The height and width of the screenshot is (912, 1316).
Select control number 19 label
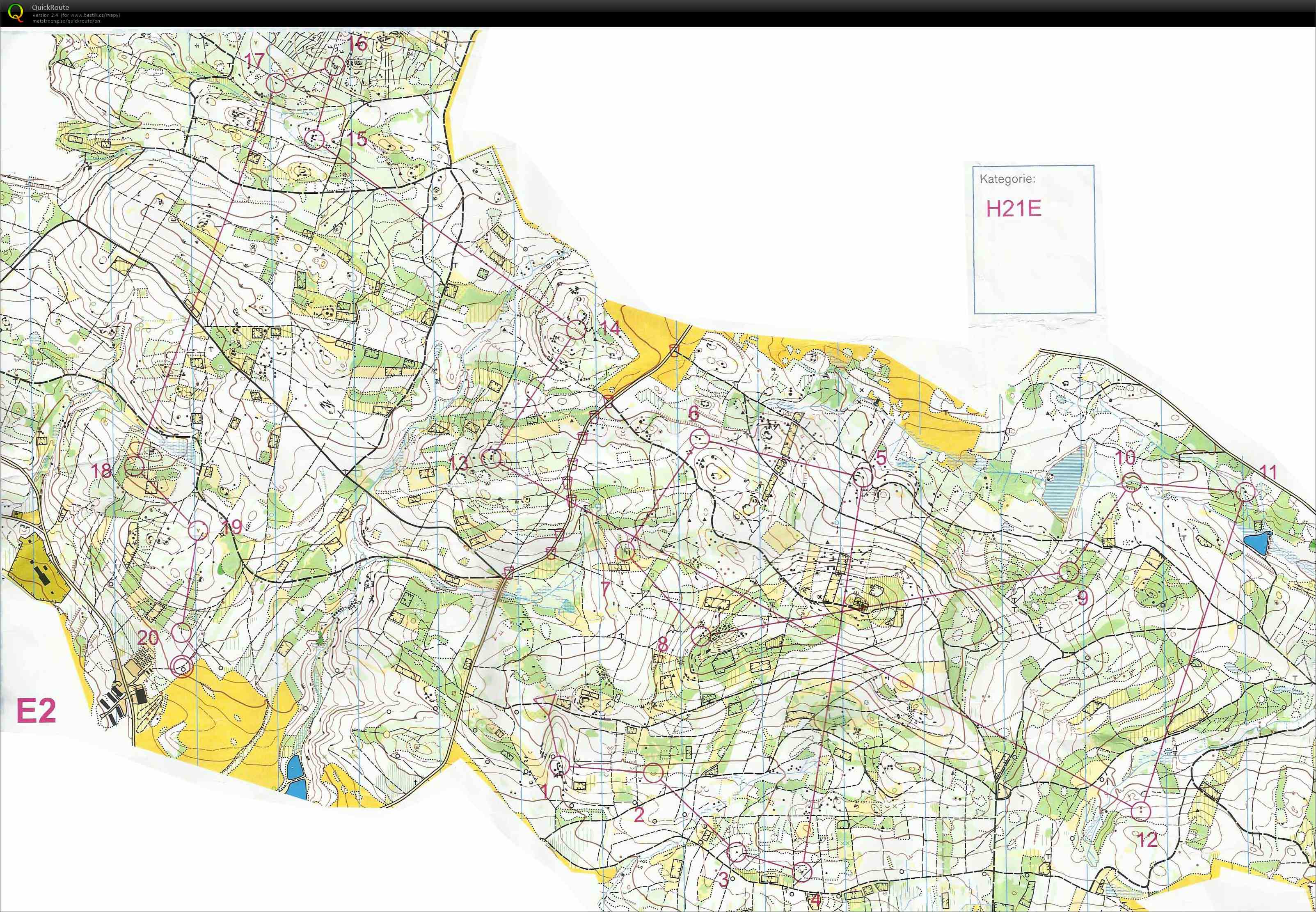point(231,526)
